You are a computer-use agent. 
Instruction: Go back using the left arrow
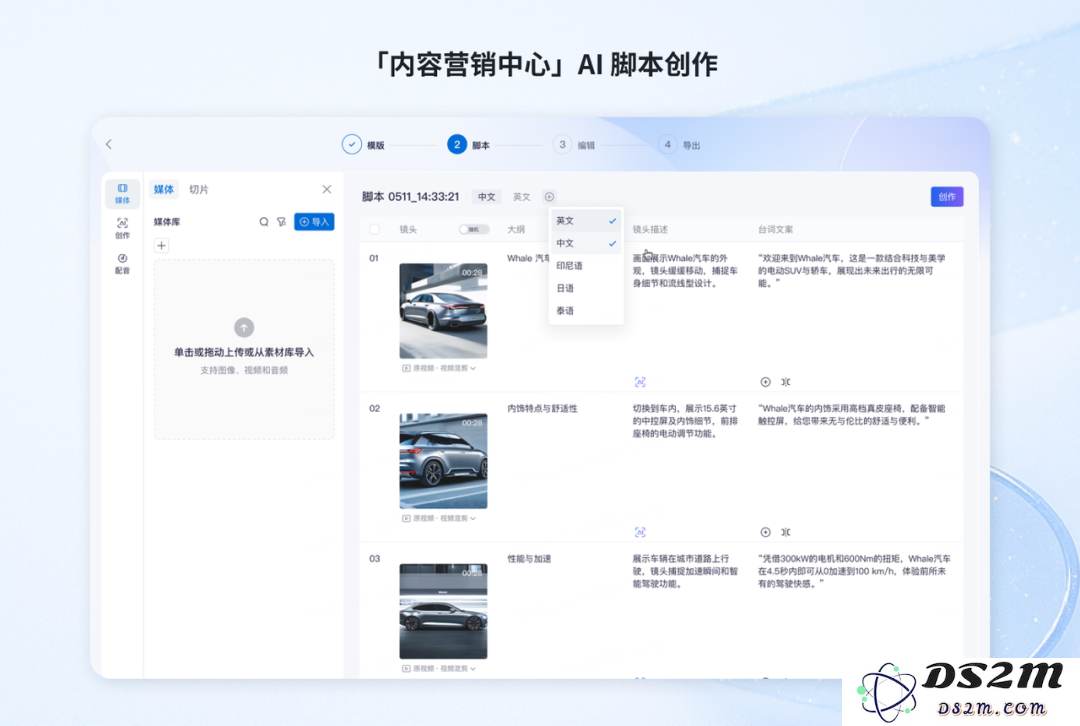click(108, 144)
